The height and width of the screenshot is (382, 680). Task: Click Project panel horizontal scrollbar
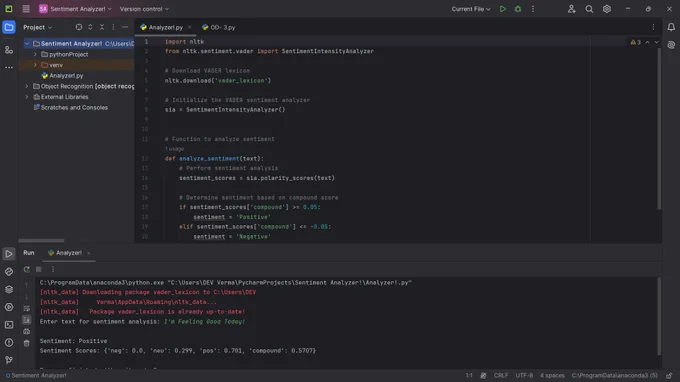tap(41, 241)
